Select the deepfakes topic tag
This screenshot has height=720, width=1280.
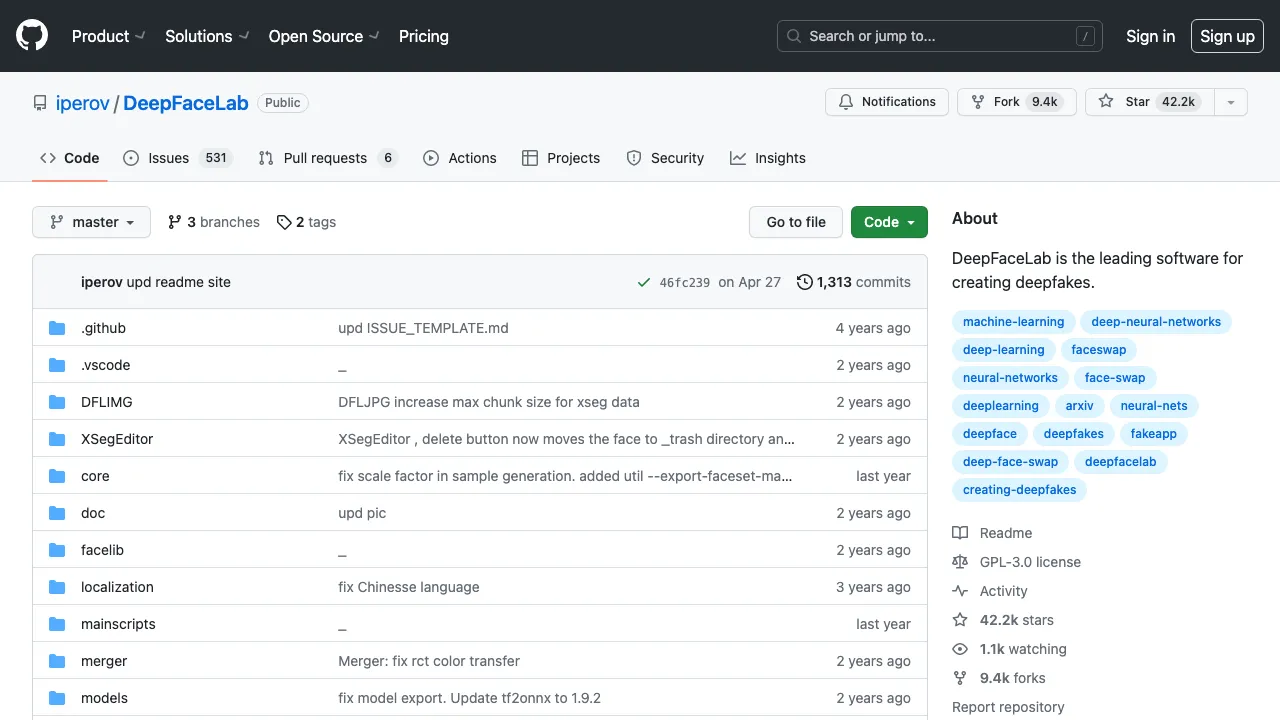point(1074,434)
